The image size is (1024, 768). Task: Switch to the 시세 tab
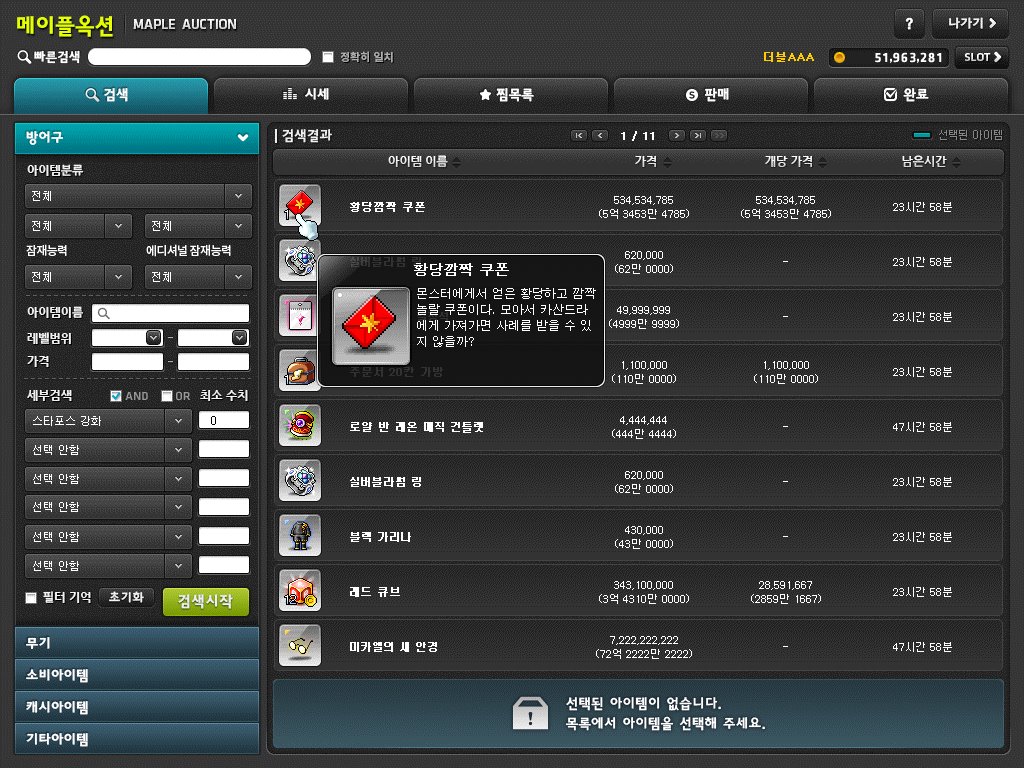[x=311, y=95]
